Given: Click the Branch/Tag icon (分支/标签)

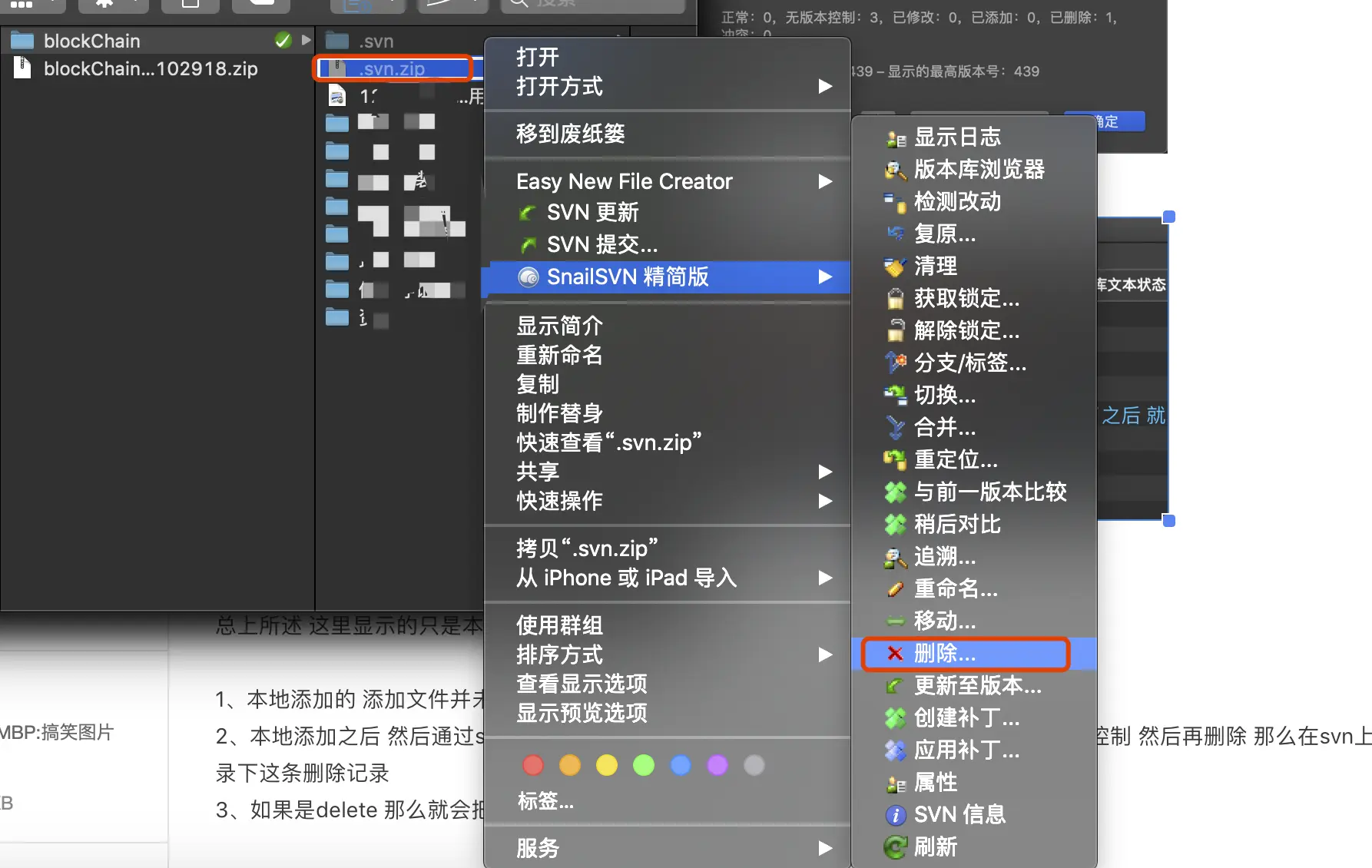Looking at the screenshot, I should pyautogui.click(x=895, y=363).
